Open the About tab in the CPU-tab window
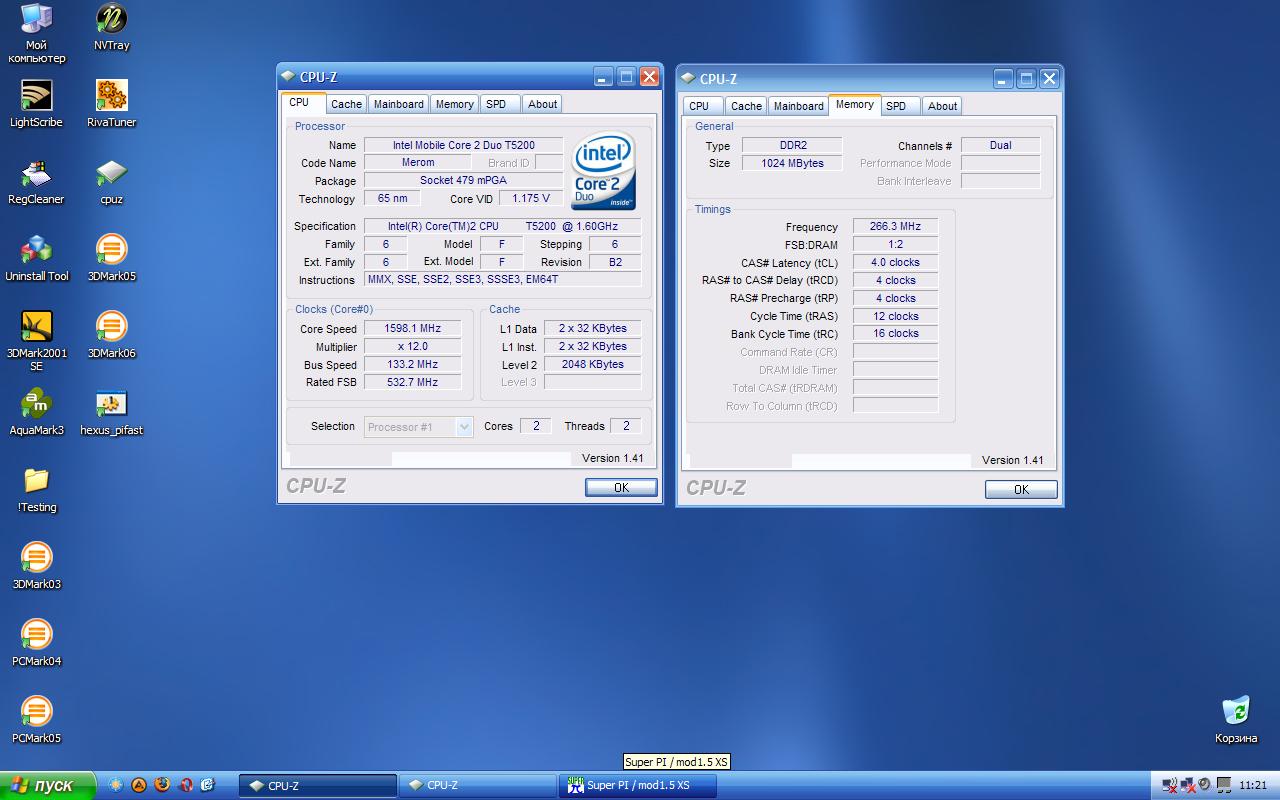The width and height of the screenshot is (1280, 800). coord(542,104)
